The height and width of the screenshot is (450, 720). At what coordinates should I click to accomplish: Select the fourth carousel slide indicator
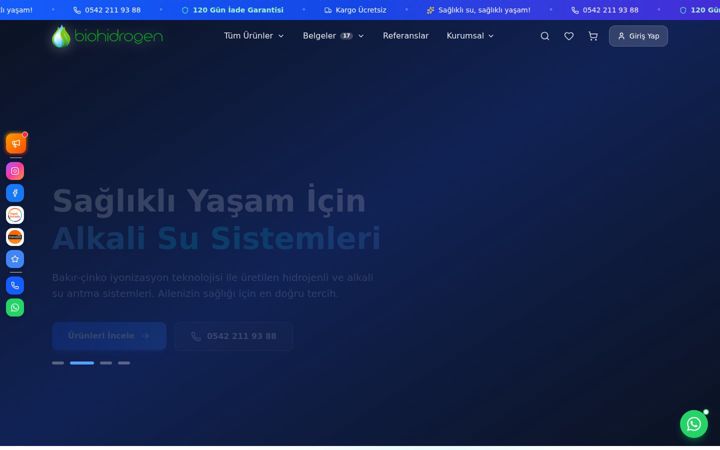pos(124,363)
